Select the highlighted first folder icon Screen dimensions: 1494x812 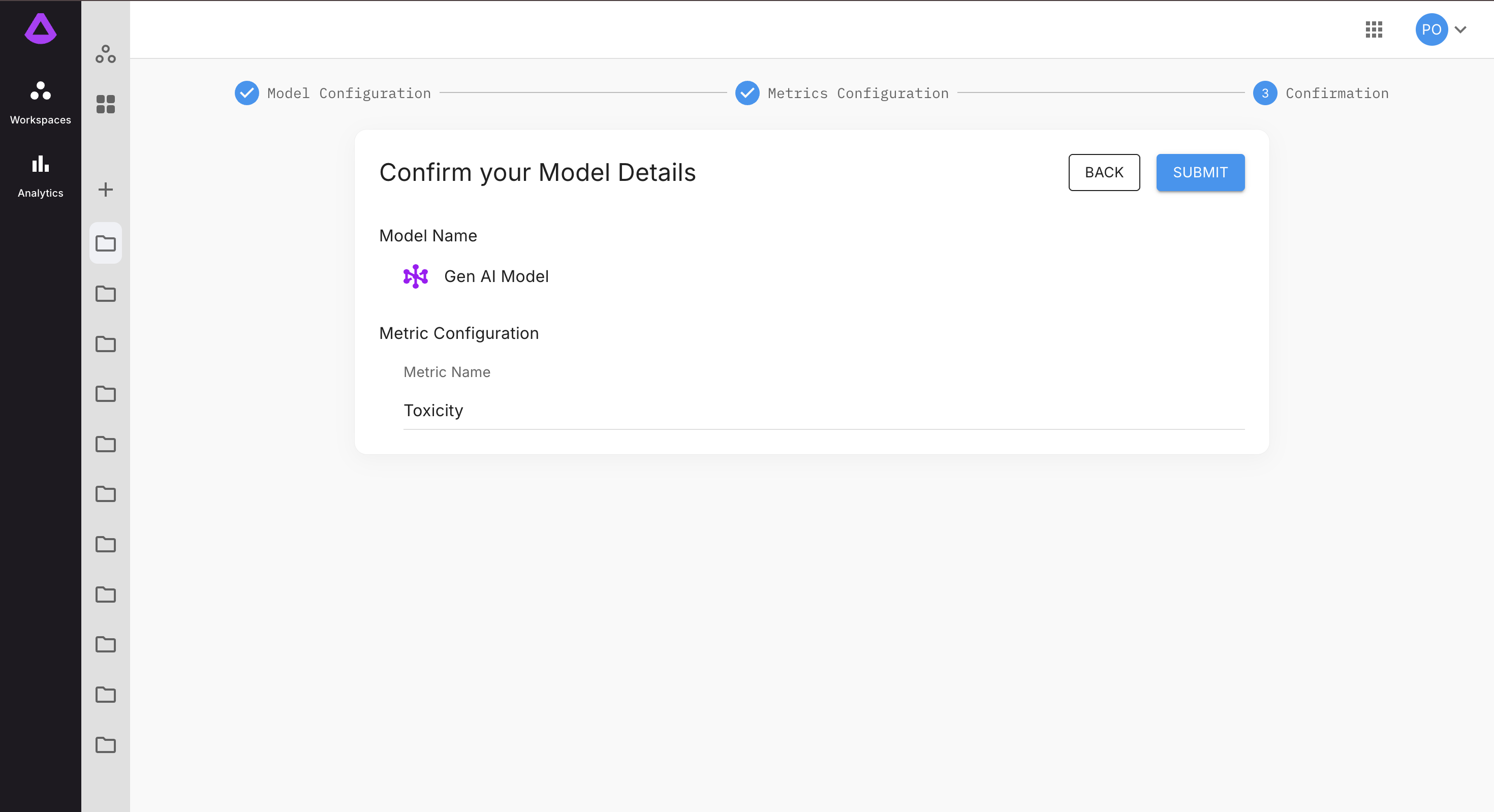point(106,243)
